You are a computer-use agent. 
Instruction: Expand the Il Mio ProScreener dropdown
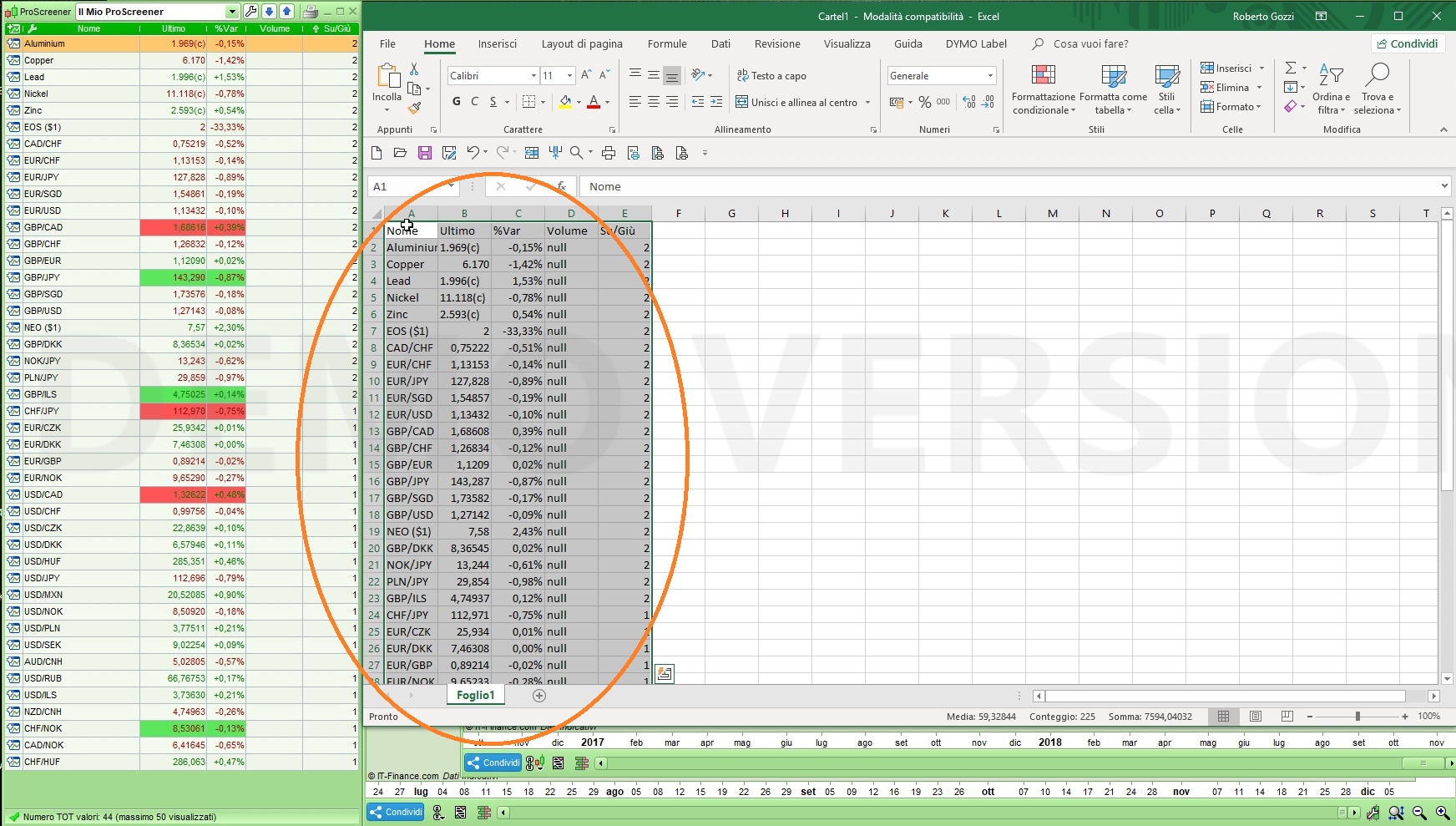tap(232, 12)
